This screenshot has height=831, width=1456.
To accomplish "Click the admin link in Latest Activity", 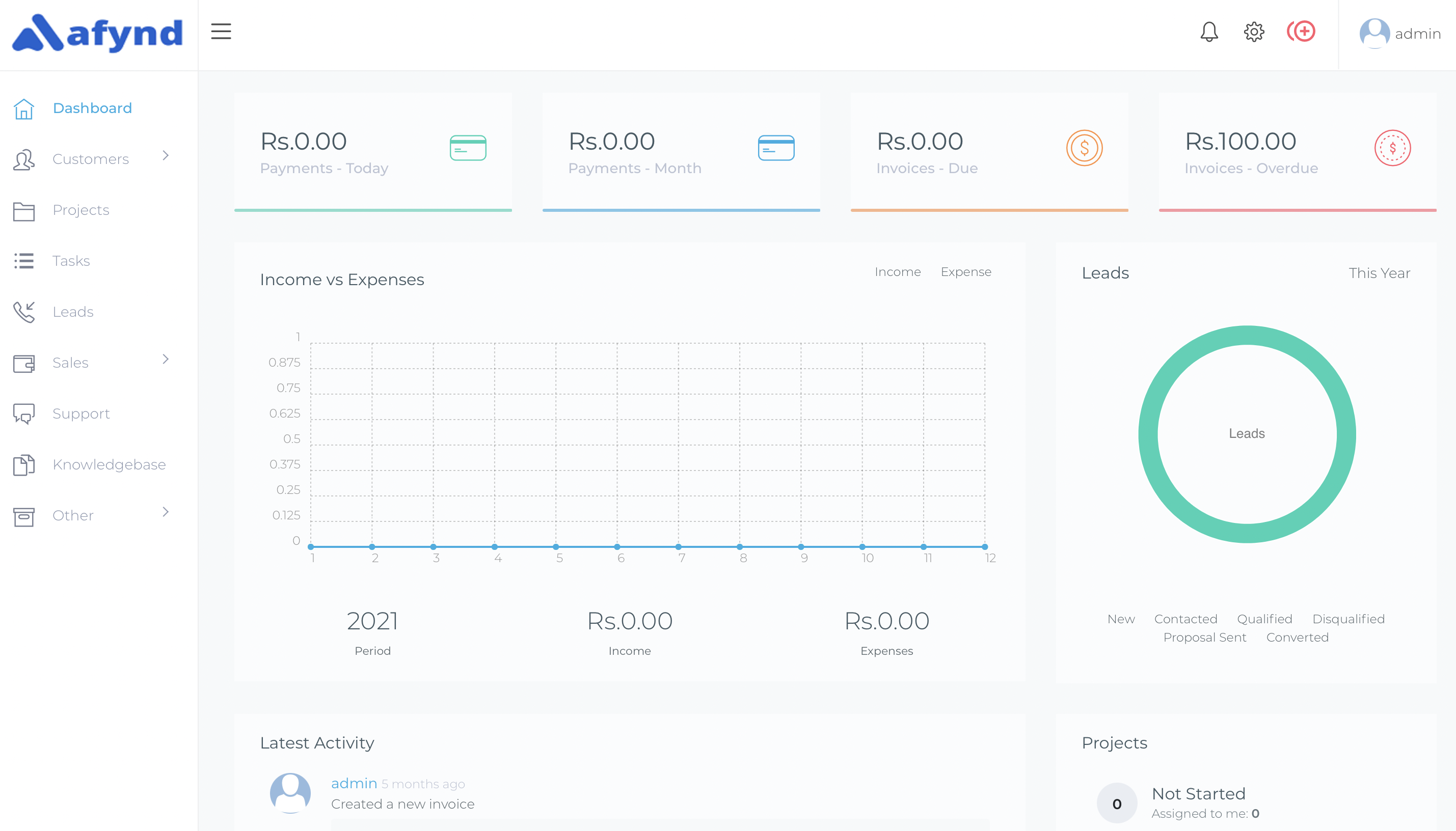I will point(354,783).
